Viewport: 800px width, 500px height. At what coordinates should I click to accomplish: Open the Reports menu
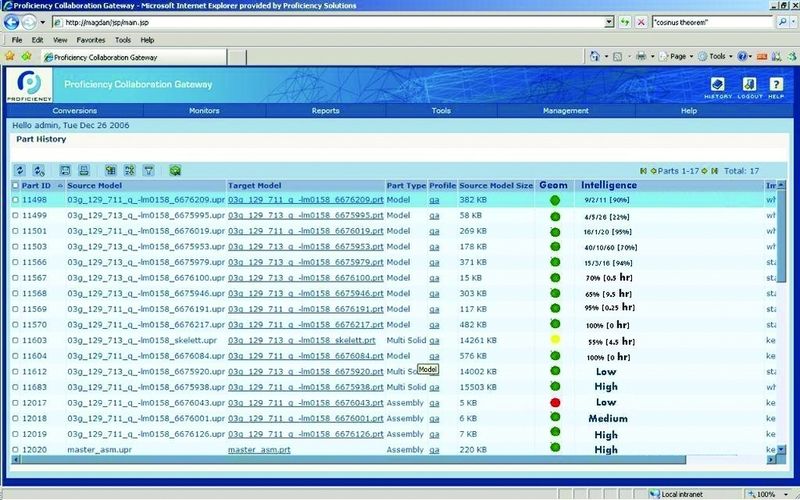(x=326, y=111)
